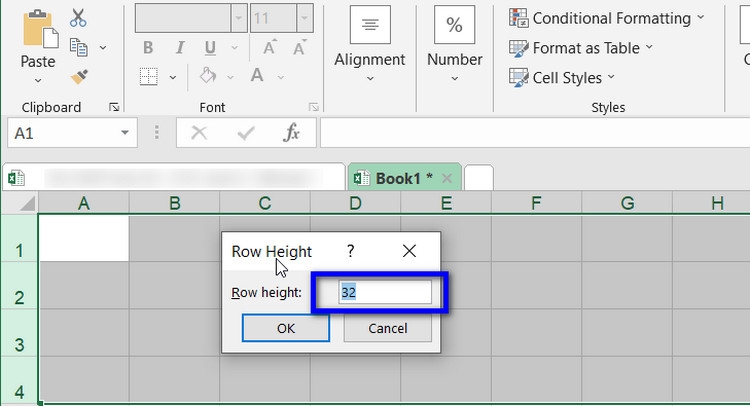Image resolution: width=750 pixels, height=406 pixels.
Task: Click the Row height input field
Action: coord(385,292)
